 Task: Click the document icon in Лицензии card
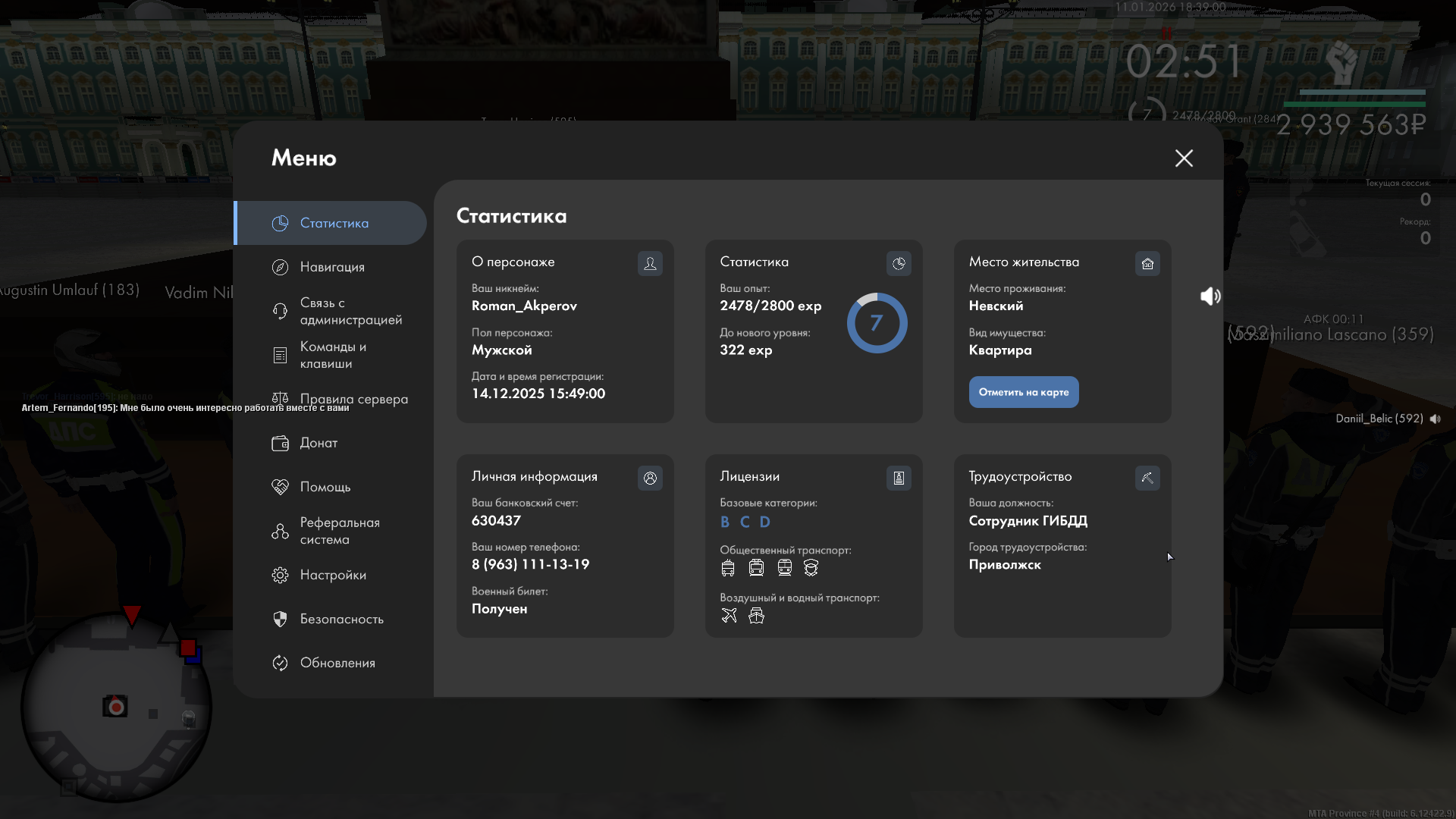(899, 478)
